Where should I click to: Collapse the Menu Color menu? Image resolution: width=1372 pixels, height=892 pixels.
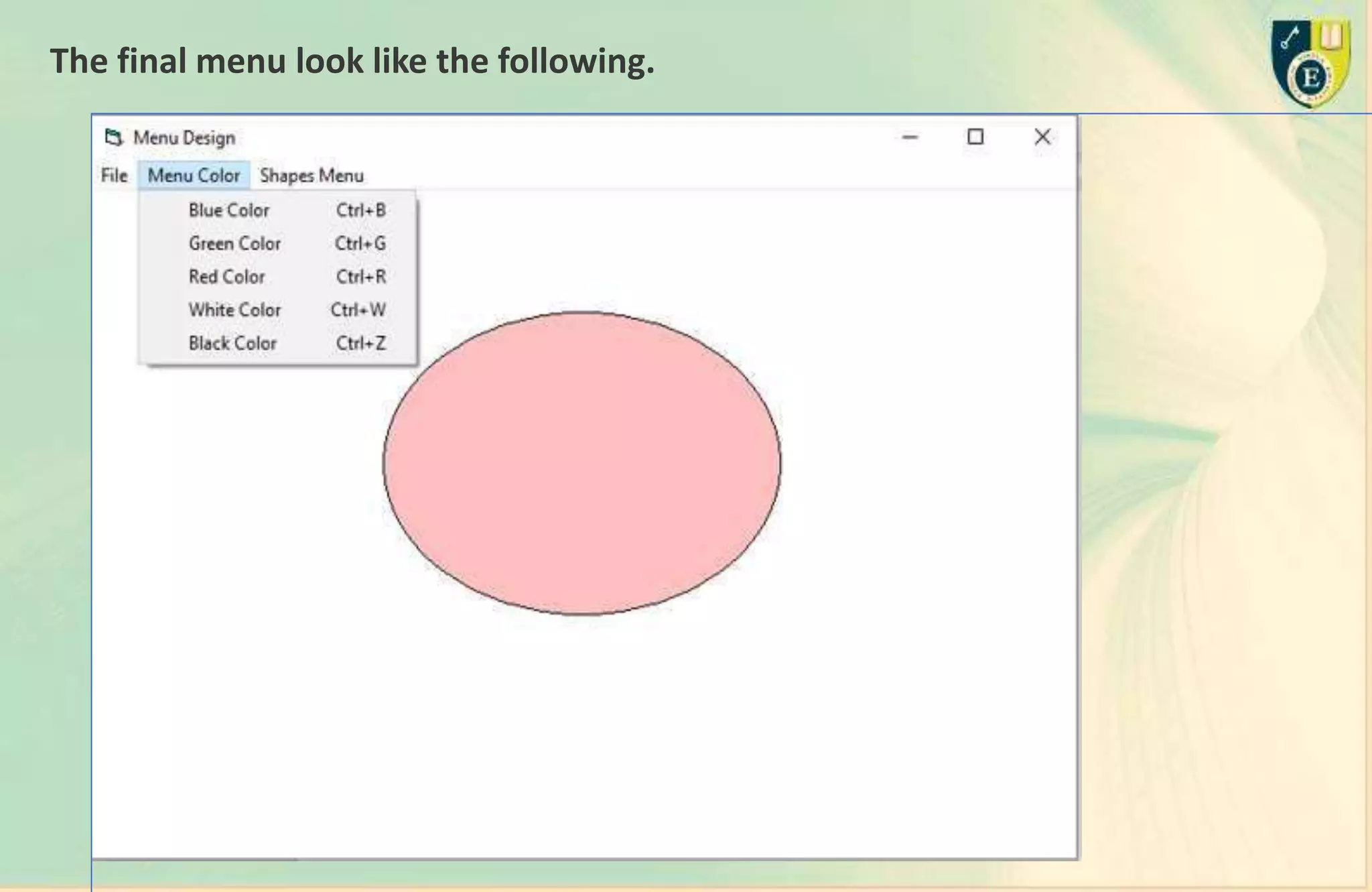pos(194,176)
